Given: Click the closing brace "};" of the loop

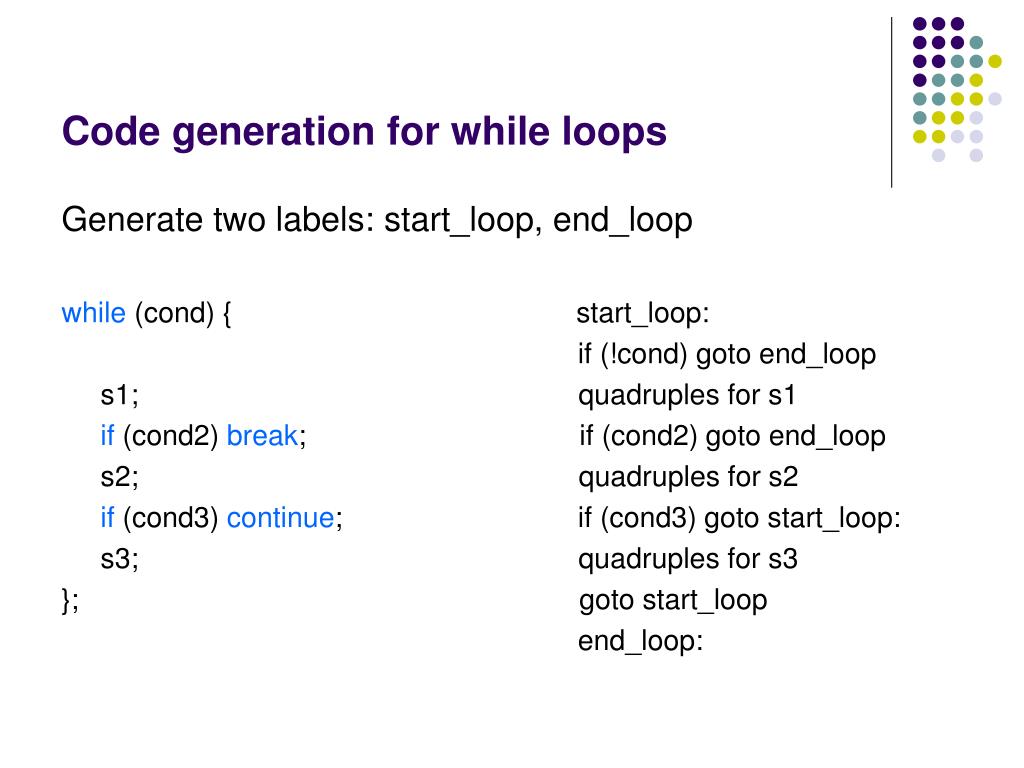Looking at the screenshot, I should (70, 600).
